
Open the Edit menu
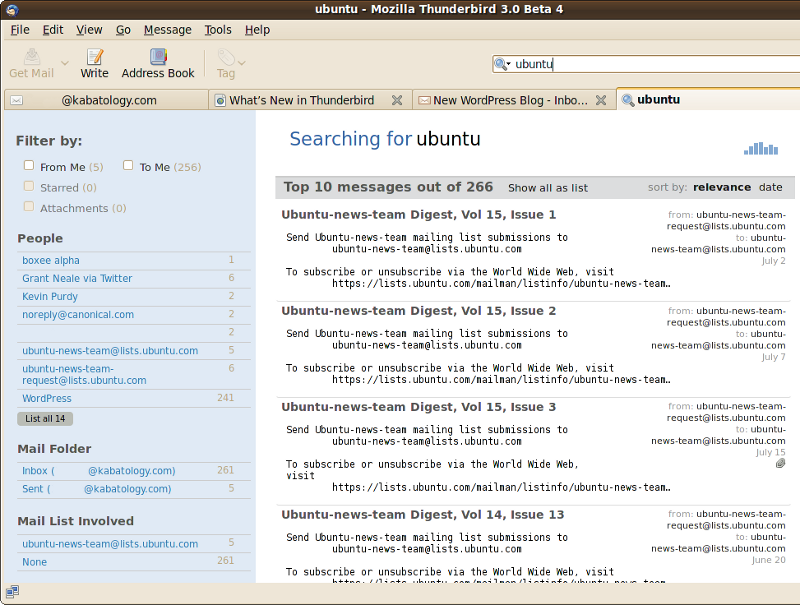tap(53, 30)
